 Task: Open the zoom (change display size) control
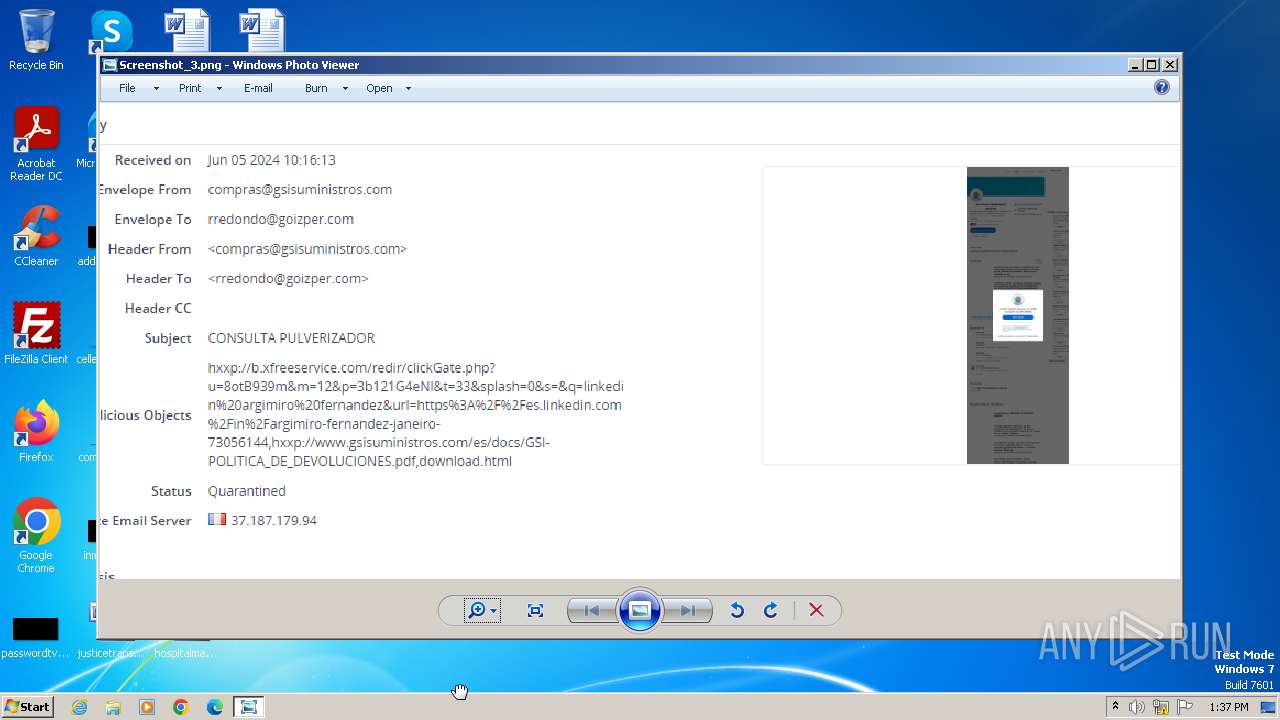pos(482,610)
